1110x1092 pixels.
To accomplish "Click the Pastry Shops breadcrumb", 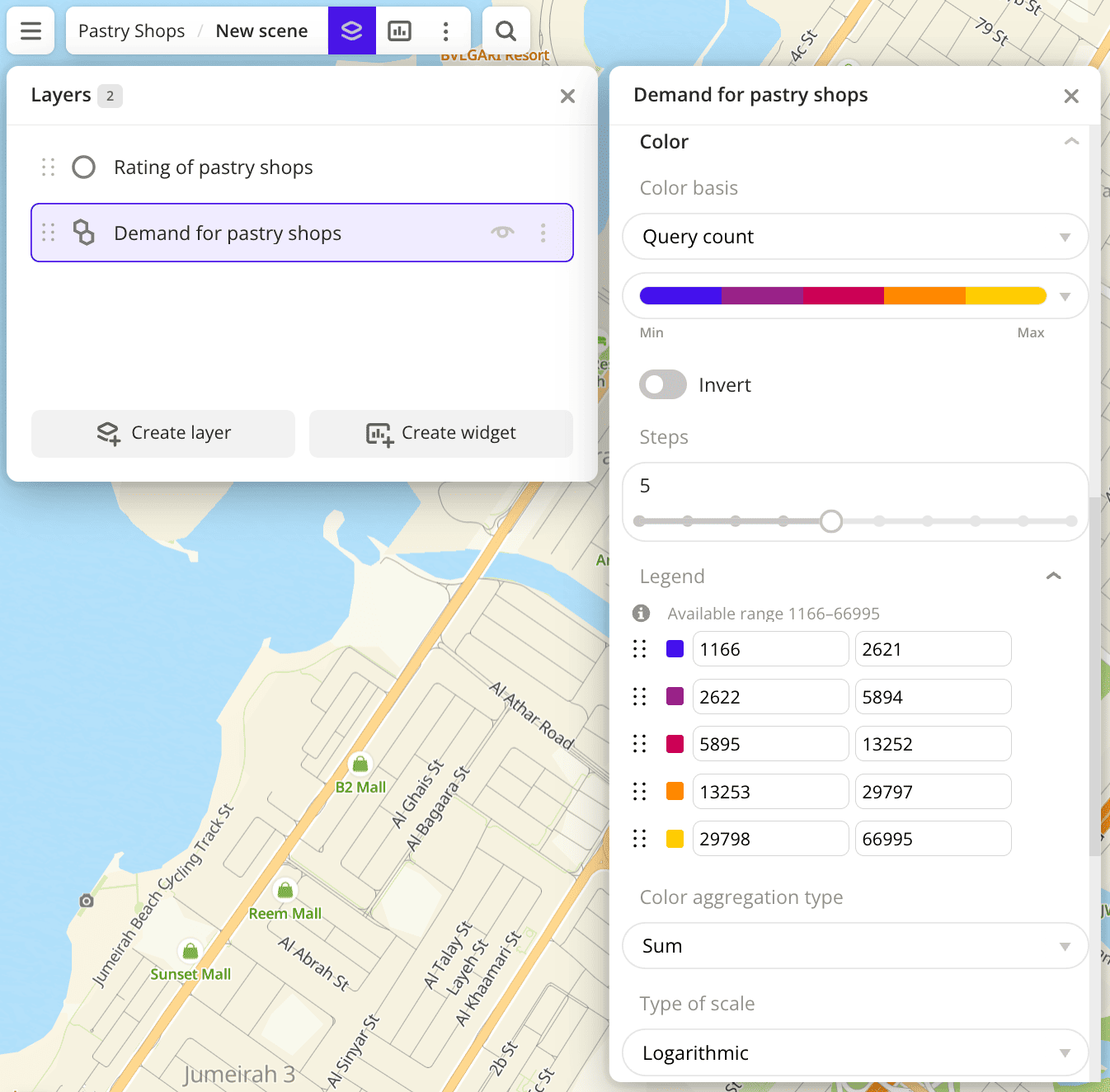I will [x=131, y=31].
